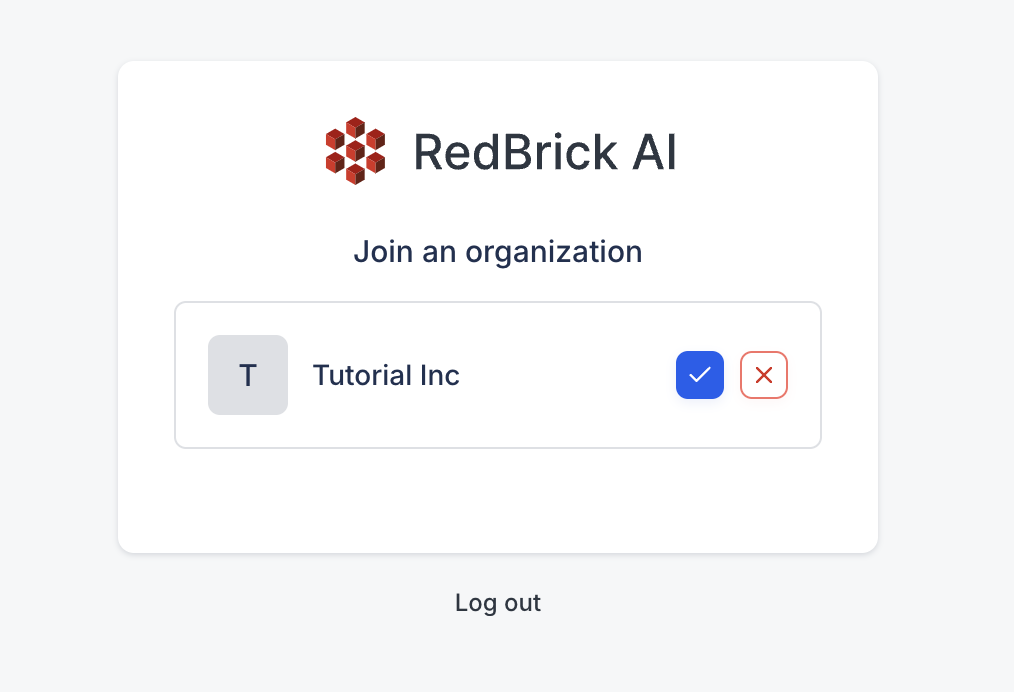
Task: Click the red outlined X button
Action: click(764, 375)
